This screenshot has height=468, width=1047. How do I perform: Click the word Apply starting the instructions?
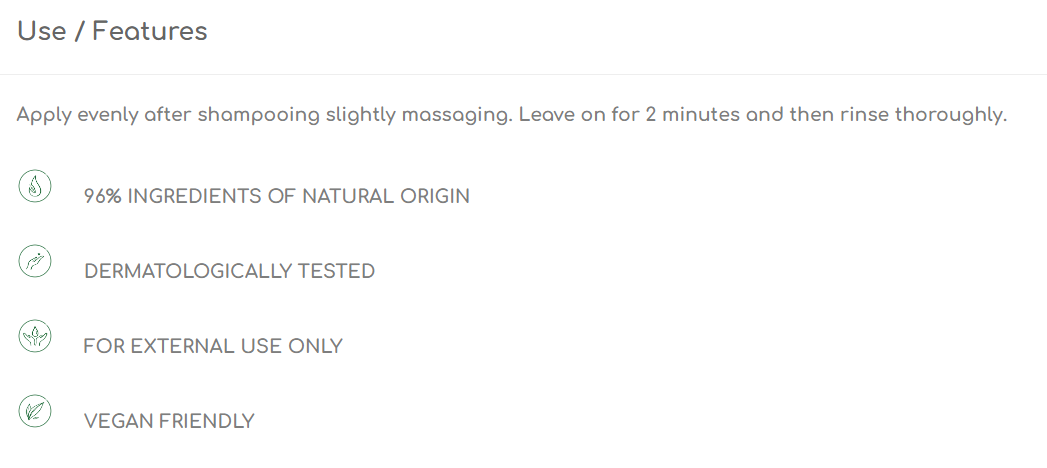pos(44,115)
